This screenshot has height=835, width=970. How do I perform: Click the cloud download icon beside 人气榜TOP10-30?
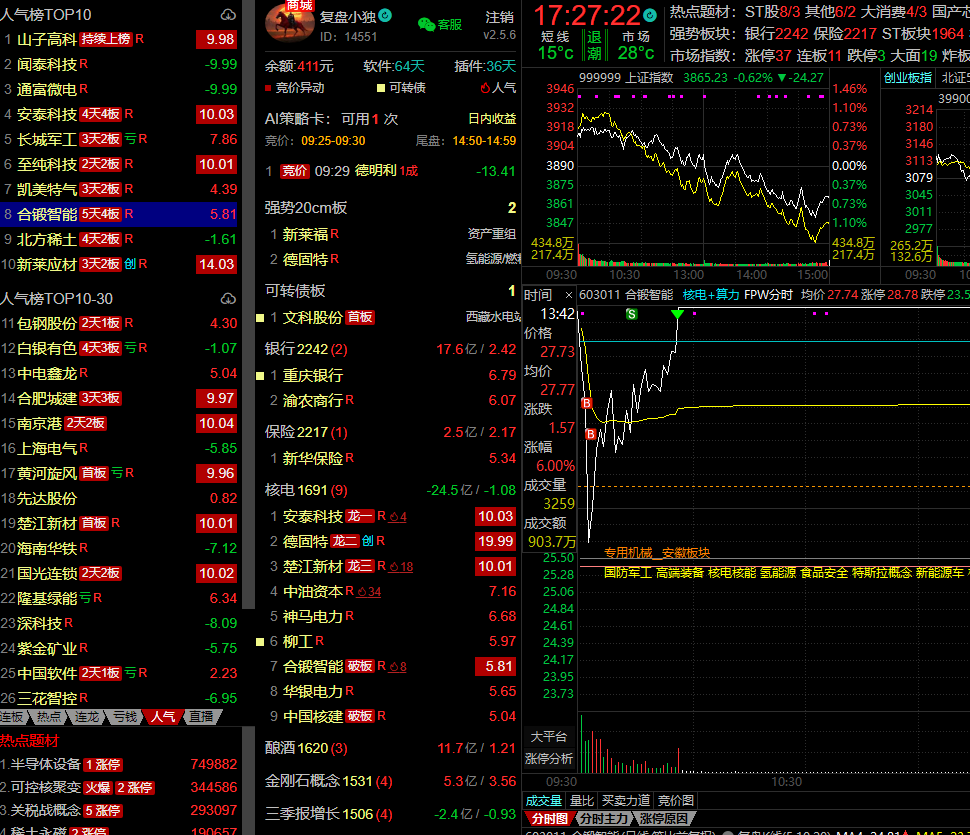click(229, 299)
